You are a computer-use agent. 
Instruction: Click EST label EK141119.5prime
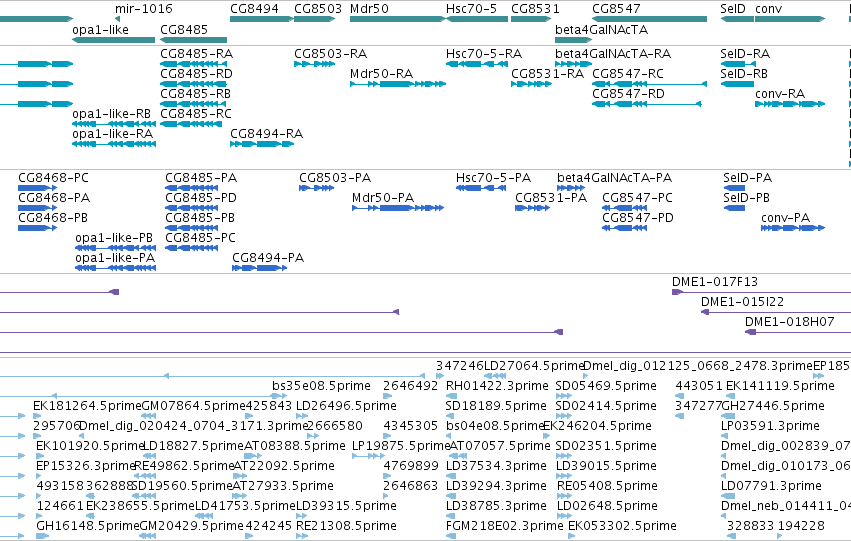click(x=780, y=386)
